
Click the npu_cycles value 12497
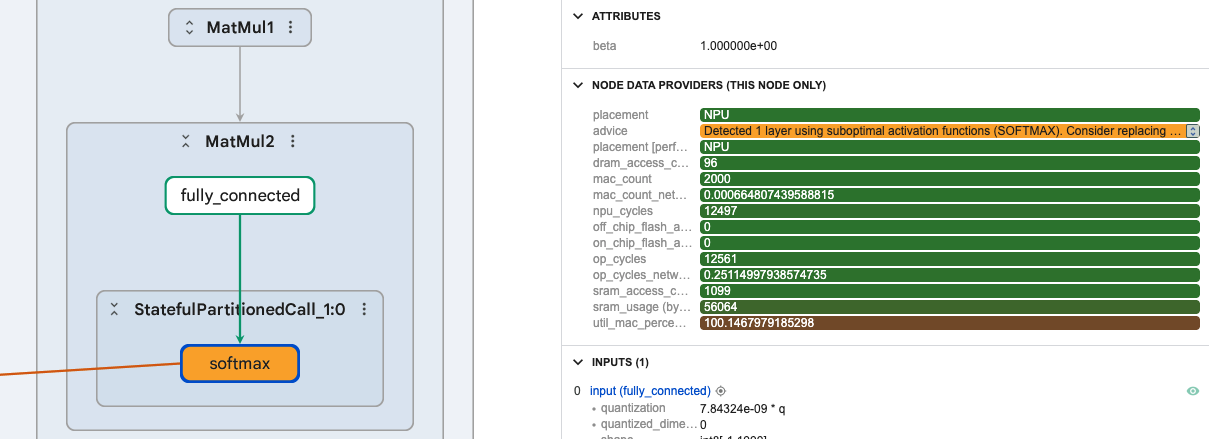[x=950, y=211]
